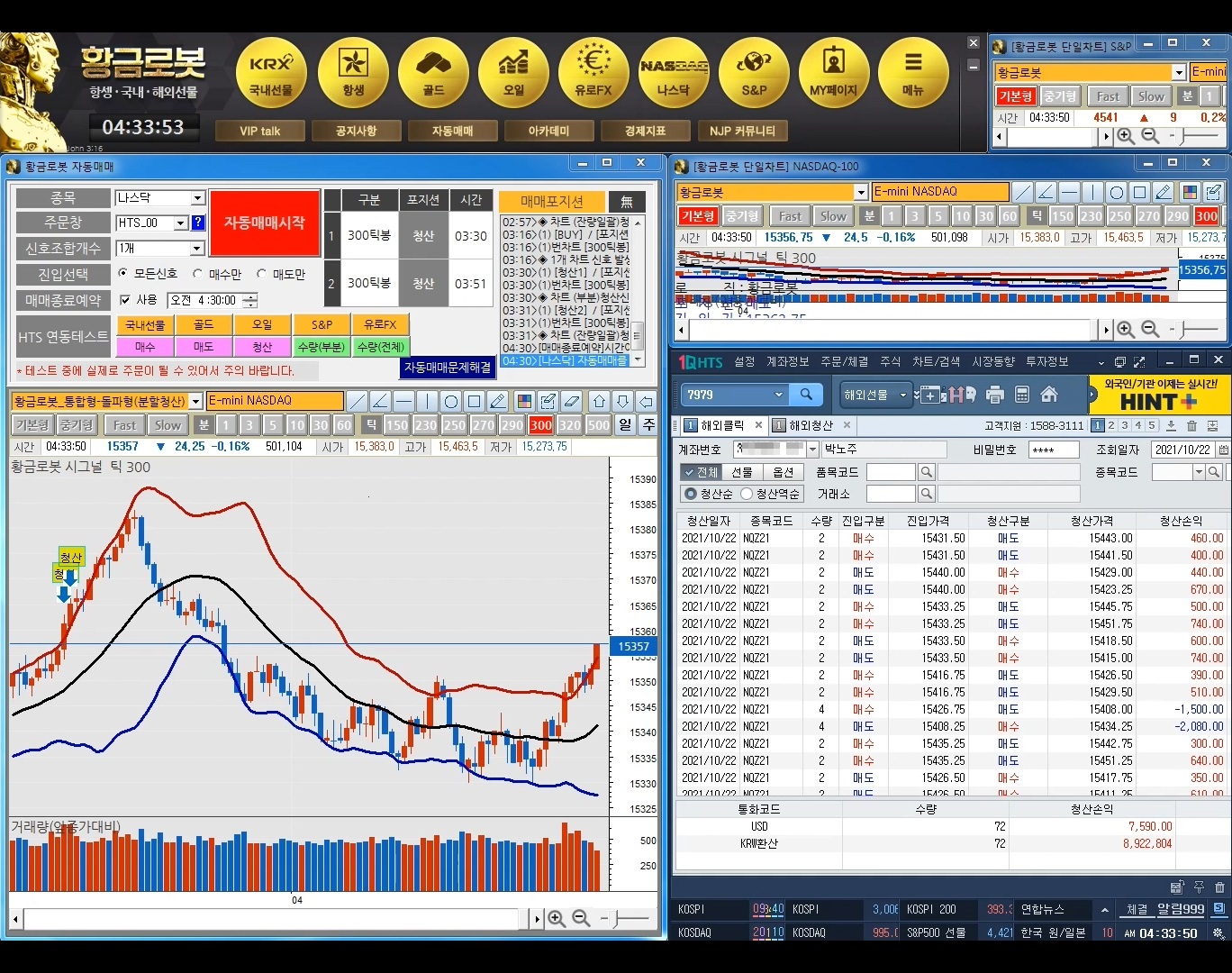Expand the 7979 screen number dropdown
Viewport: 1232px width, 973px height.
pos(779,395)
